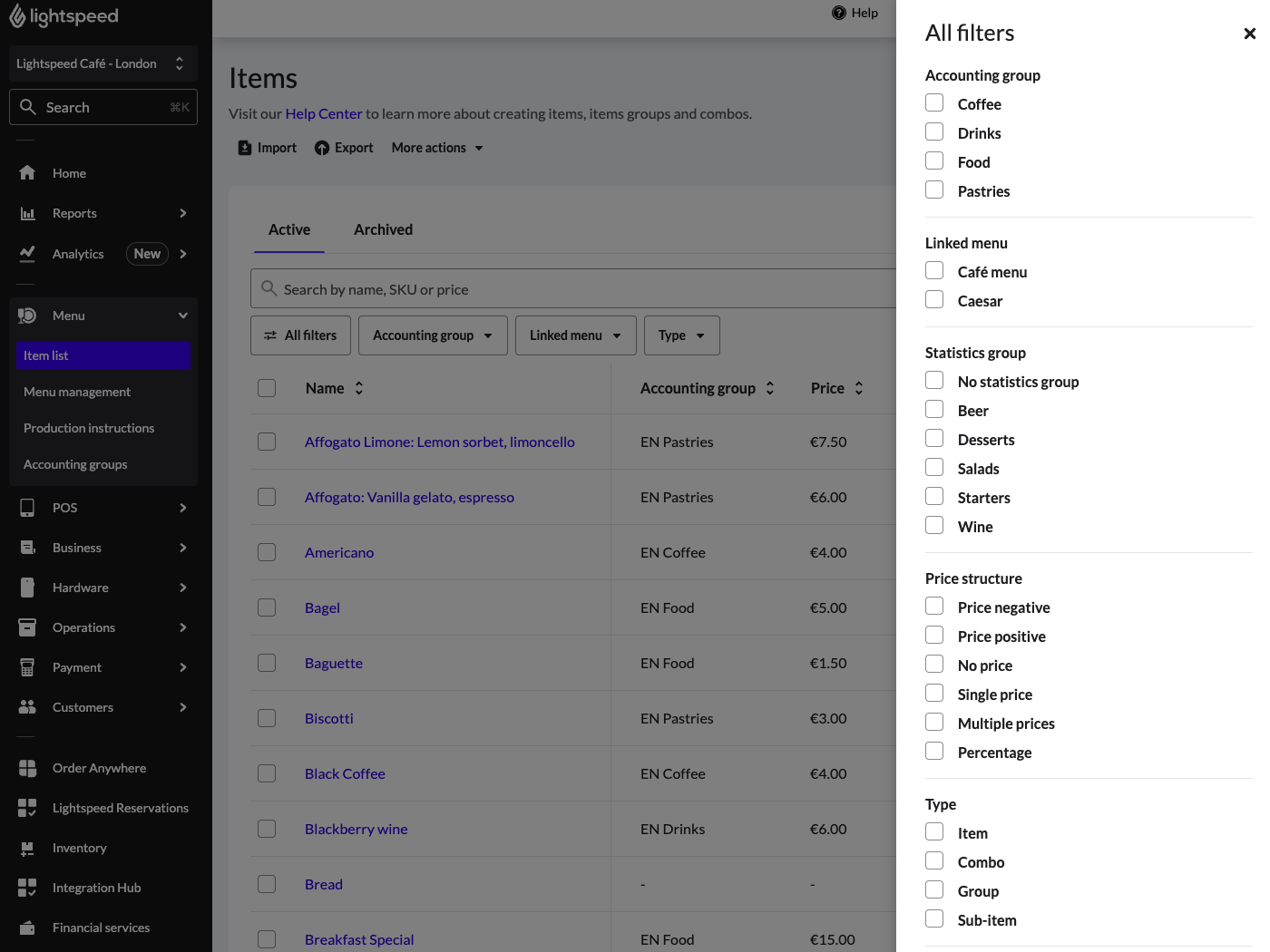Click the search by name input field

(x=581, y=288)
